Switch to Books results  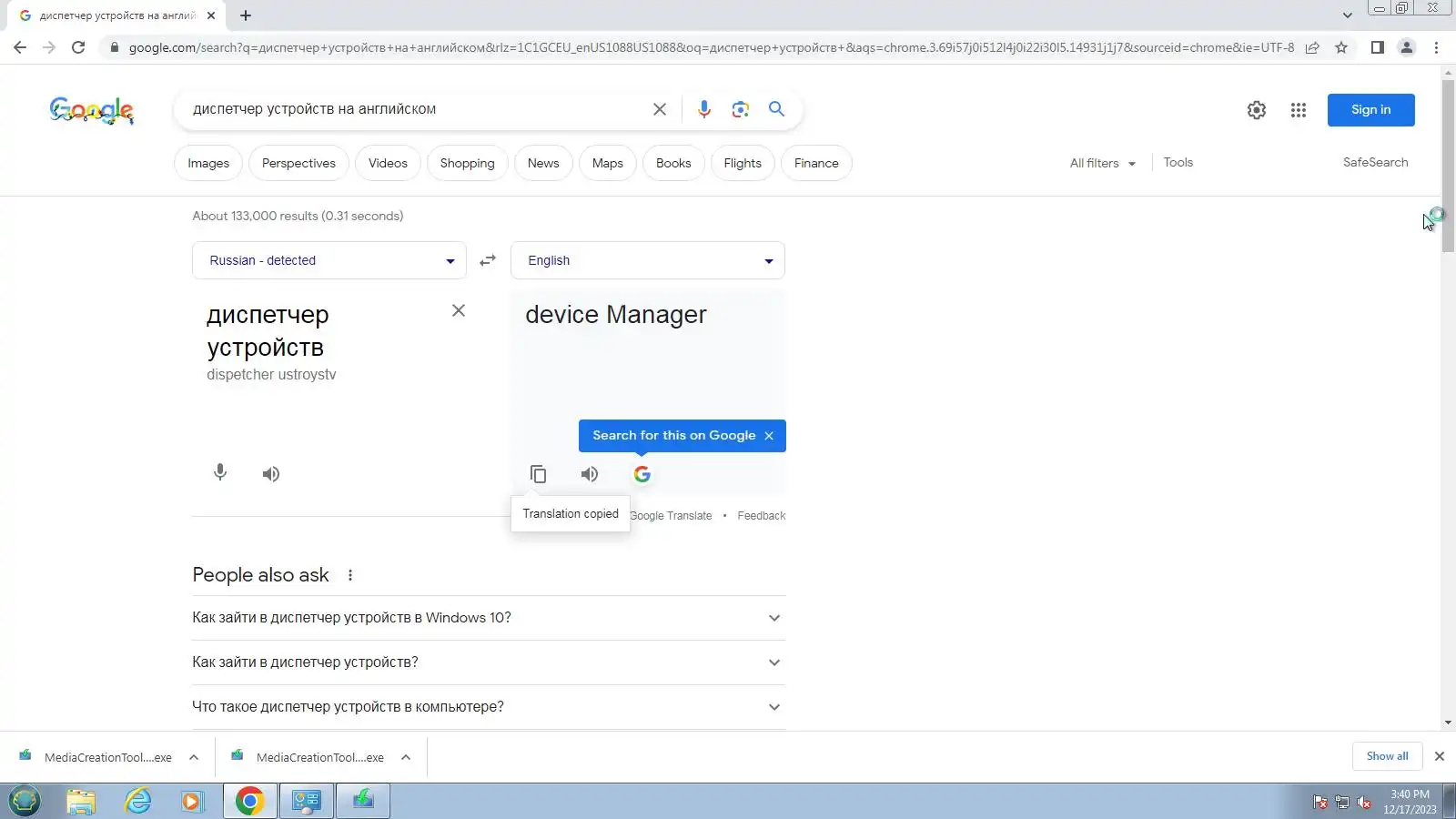click(673, 163)
